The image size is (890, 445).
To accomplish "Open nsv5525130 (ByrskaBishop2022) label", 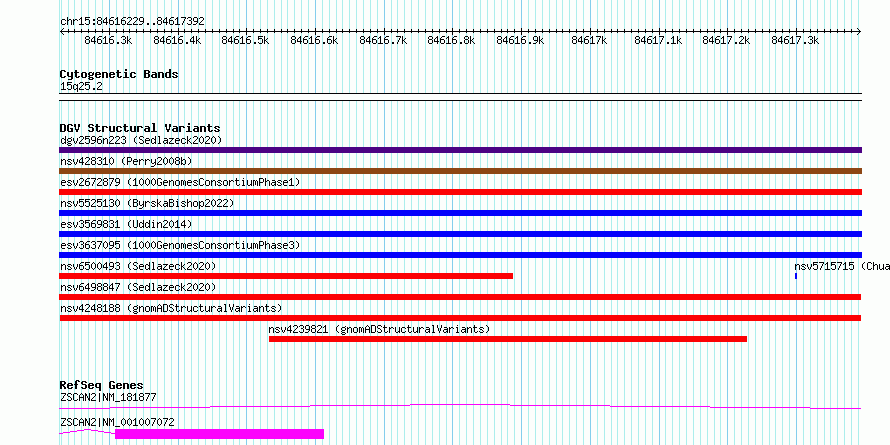I will (147, 203).
